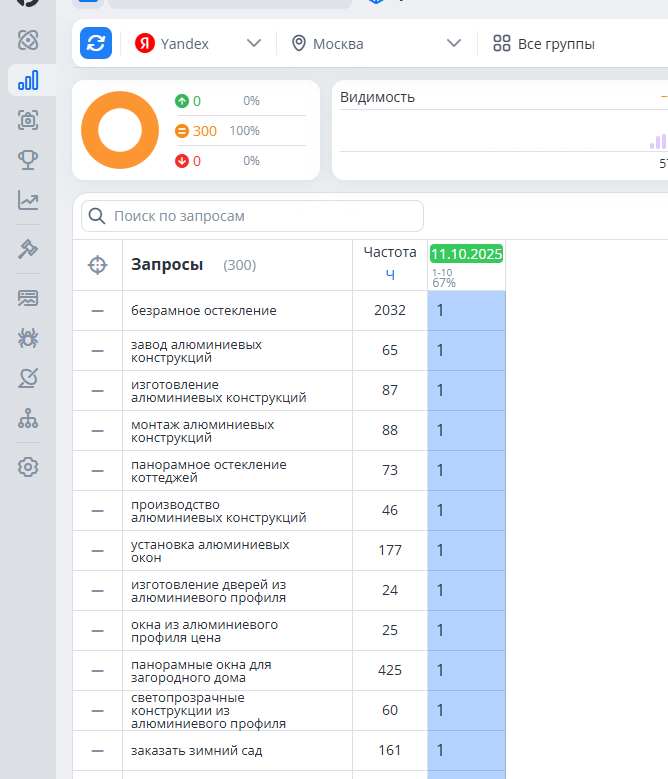The width and height of the screenshot is (668, 779).
Task: Expand the Yandex search engine dropdown
Action: (198, 44)
